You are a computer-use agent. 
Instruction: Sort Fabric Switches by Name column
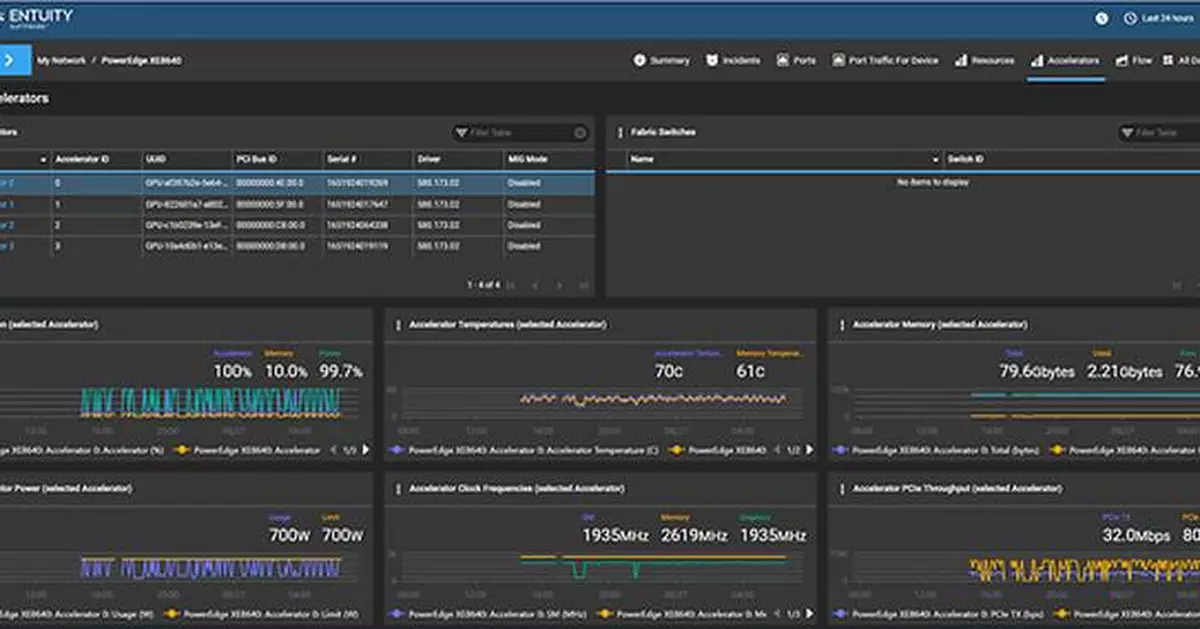784,159
